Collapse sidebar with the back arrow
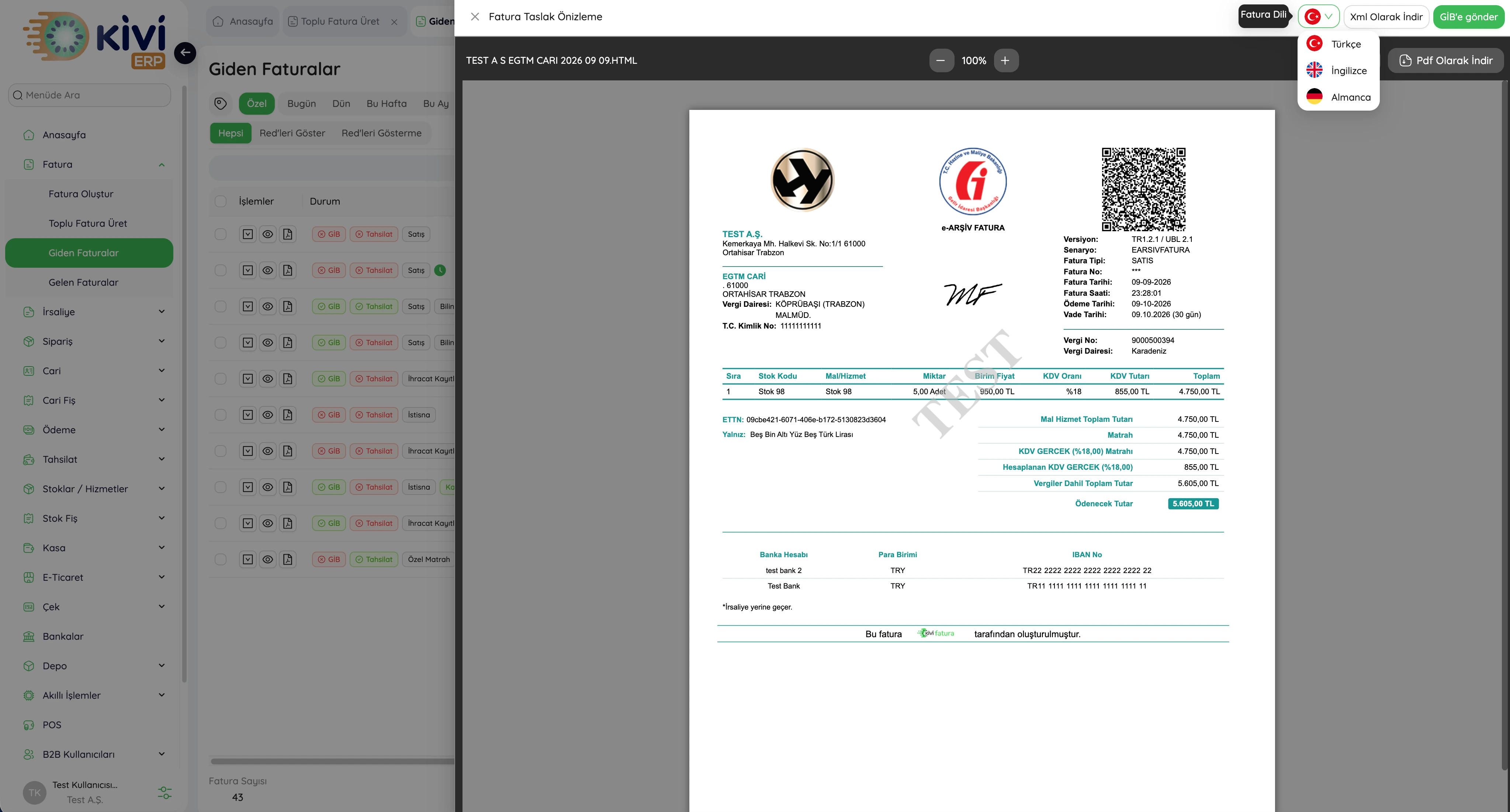This screenshot has width=1510, height=812. [x=185, y=53]
